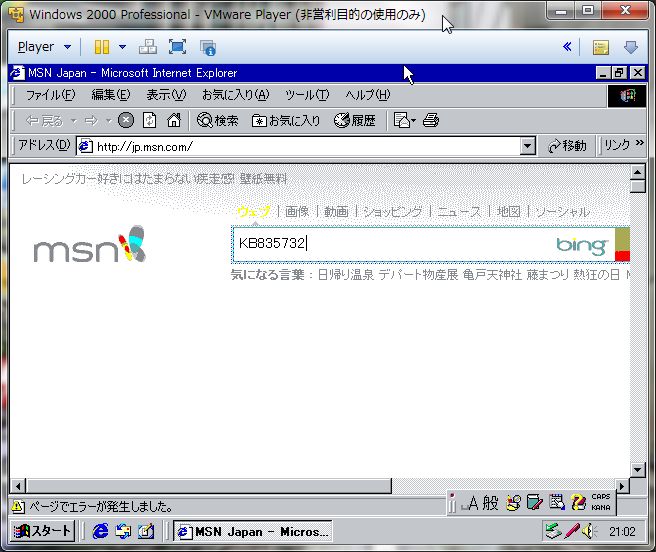Image resolution: width=656 pixels, height=552 pixels.
Task: Click the bing search submit button
Action: tap(622, 244)
